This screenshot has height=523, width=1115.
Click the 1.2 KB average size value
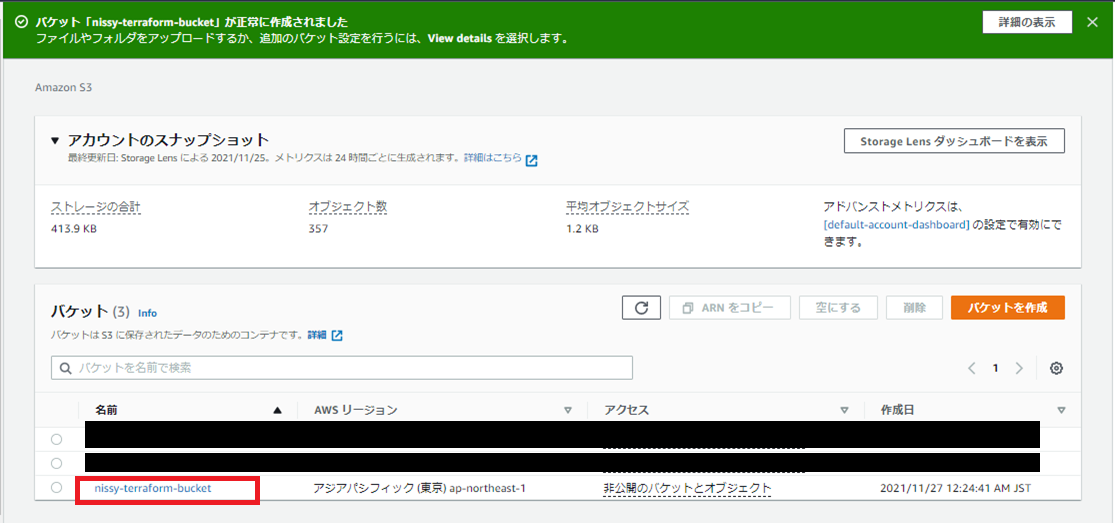click(582, 229)
